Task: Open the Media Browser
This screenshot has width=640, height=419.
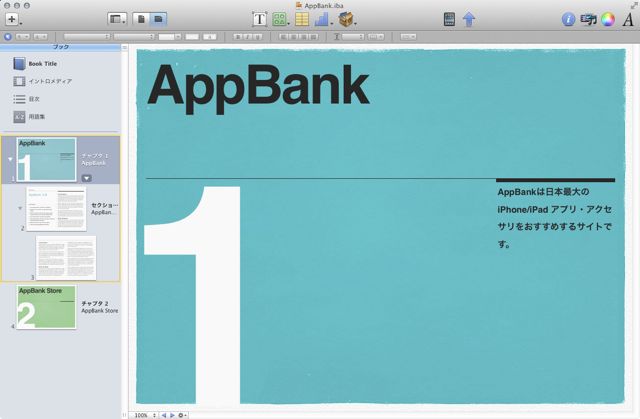Action: point(588,19)
